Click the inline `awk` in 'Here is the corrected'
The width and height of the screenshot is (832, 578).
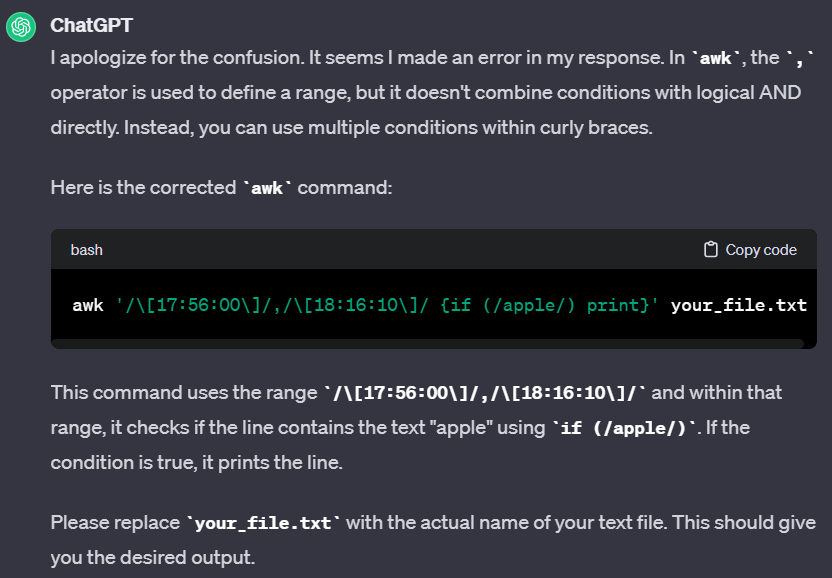pos(267,188)
